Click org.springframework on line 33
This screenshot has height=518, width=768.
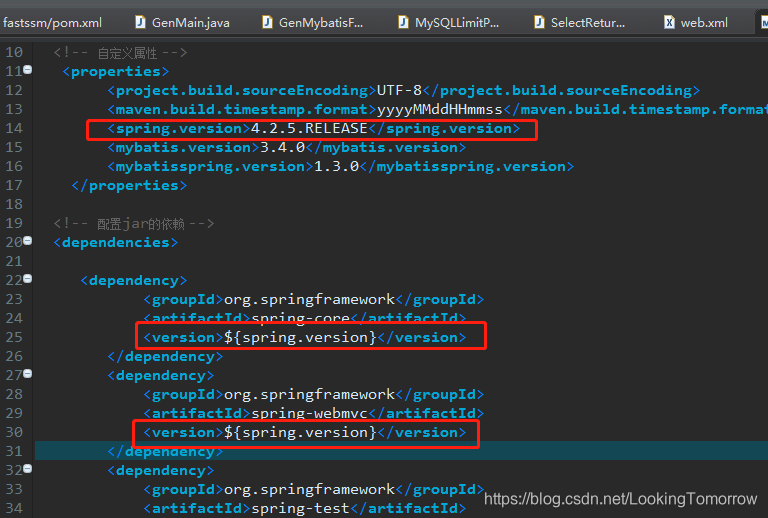[x=309, y=489]
